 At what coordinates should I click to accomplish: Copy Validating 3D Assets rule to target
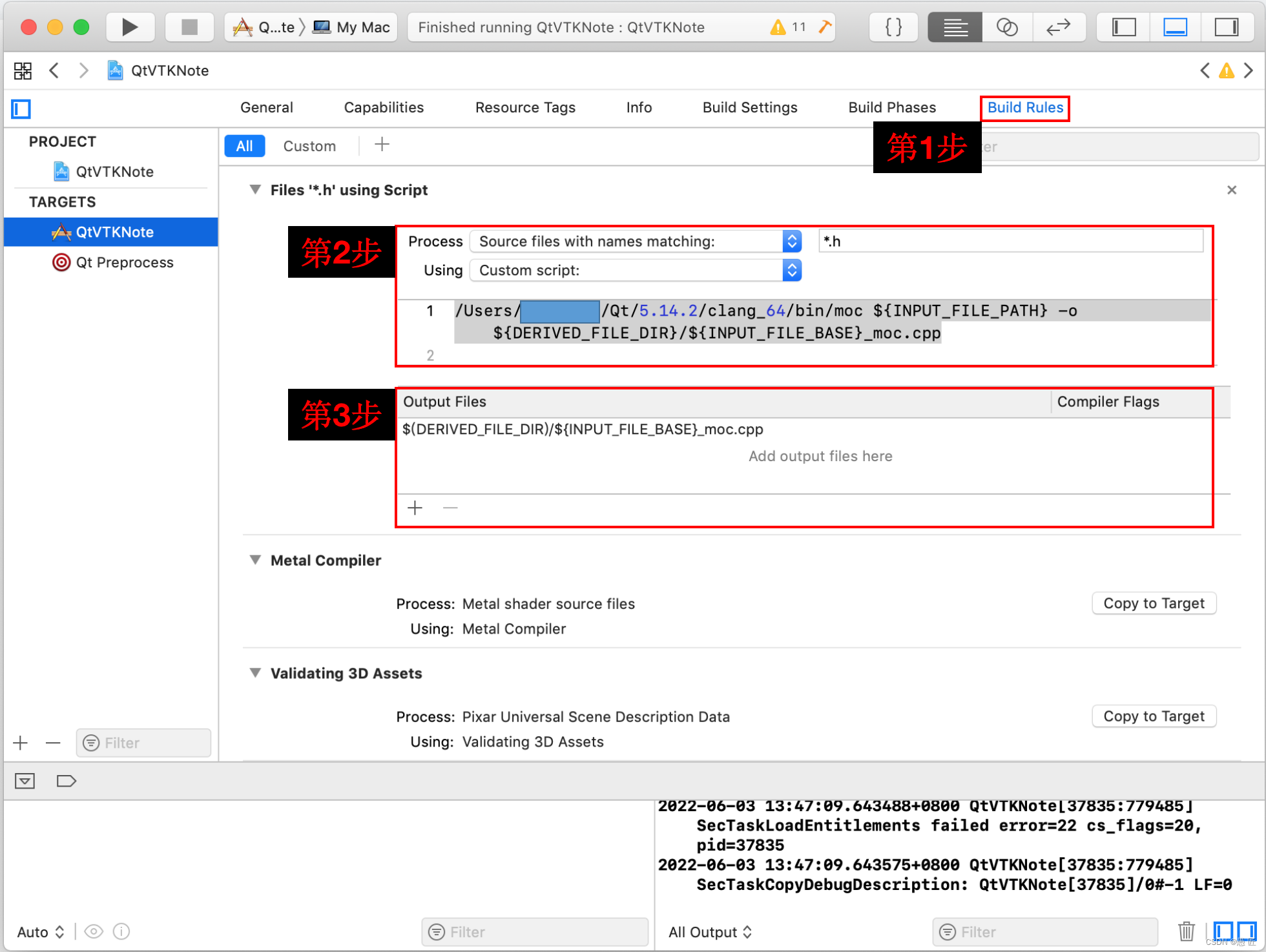(1154, 716)
